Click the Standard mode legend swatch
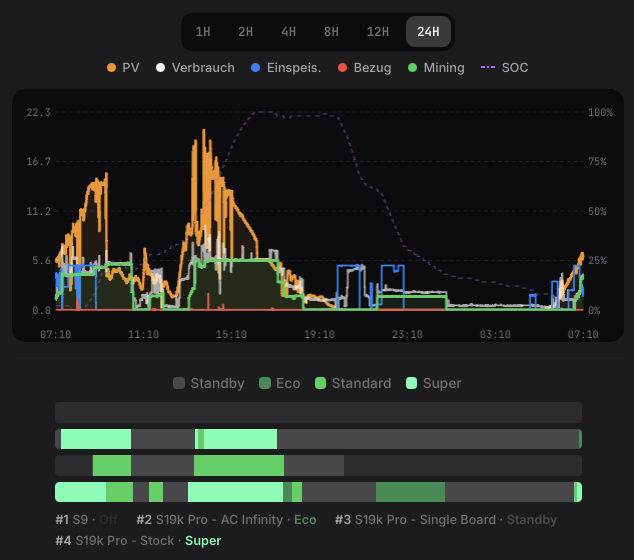 tap(320, 383)
